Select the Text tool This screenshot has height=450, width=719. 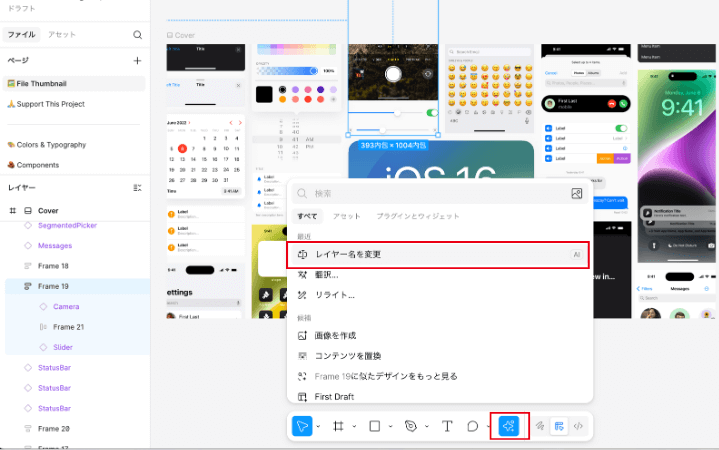[x=447, y=426]
